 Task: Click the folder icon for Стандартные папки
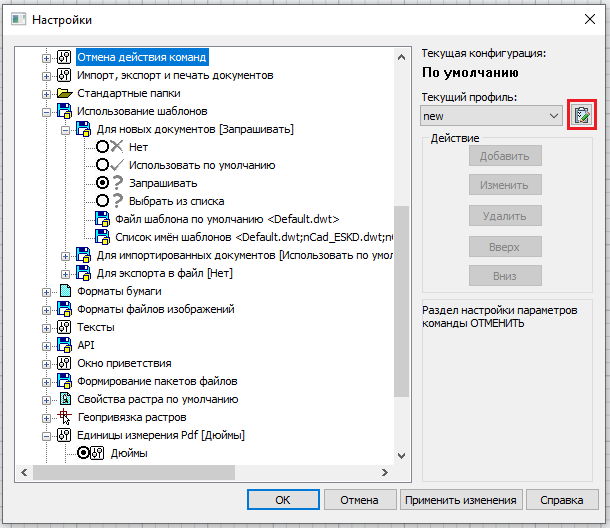tap(65, 93)
